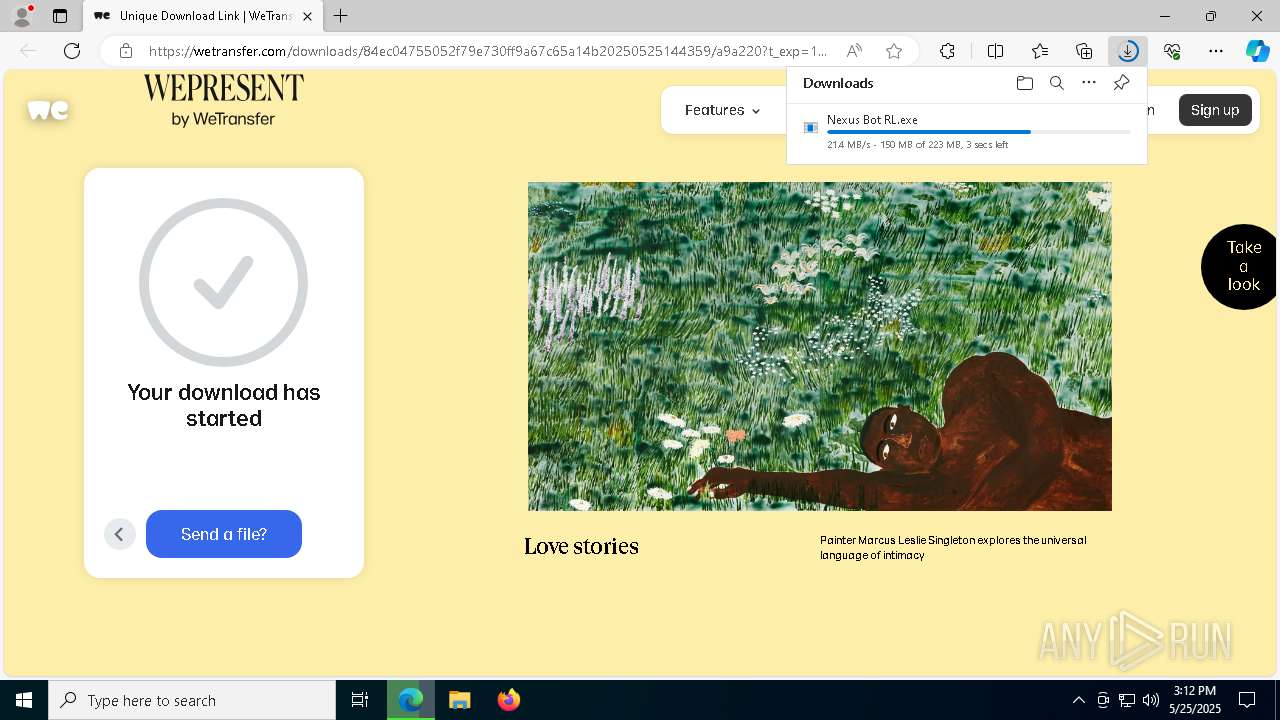Open the network tray icon

(x=1127, y=700)
